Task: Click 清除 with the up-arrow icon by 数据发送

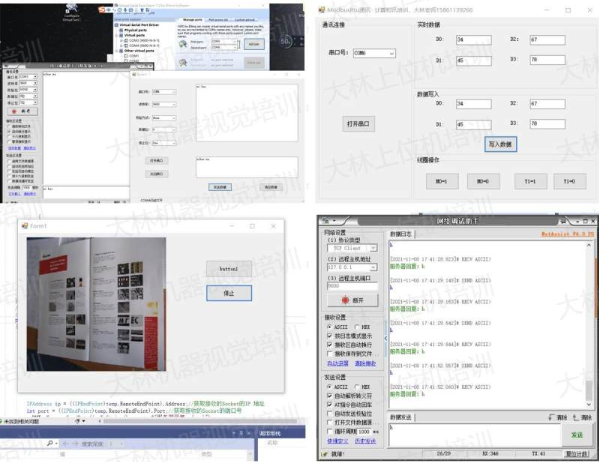Action: pyautogui.click(x=583, y=417)
